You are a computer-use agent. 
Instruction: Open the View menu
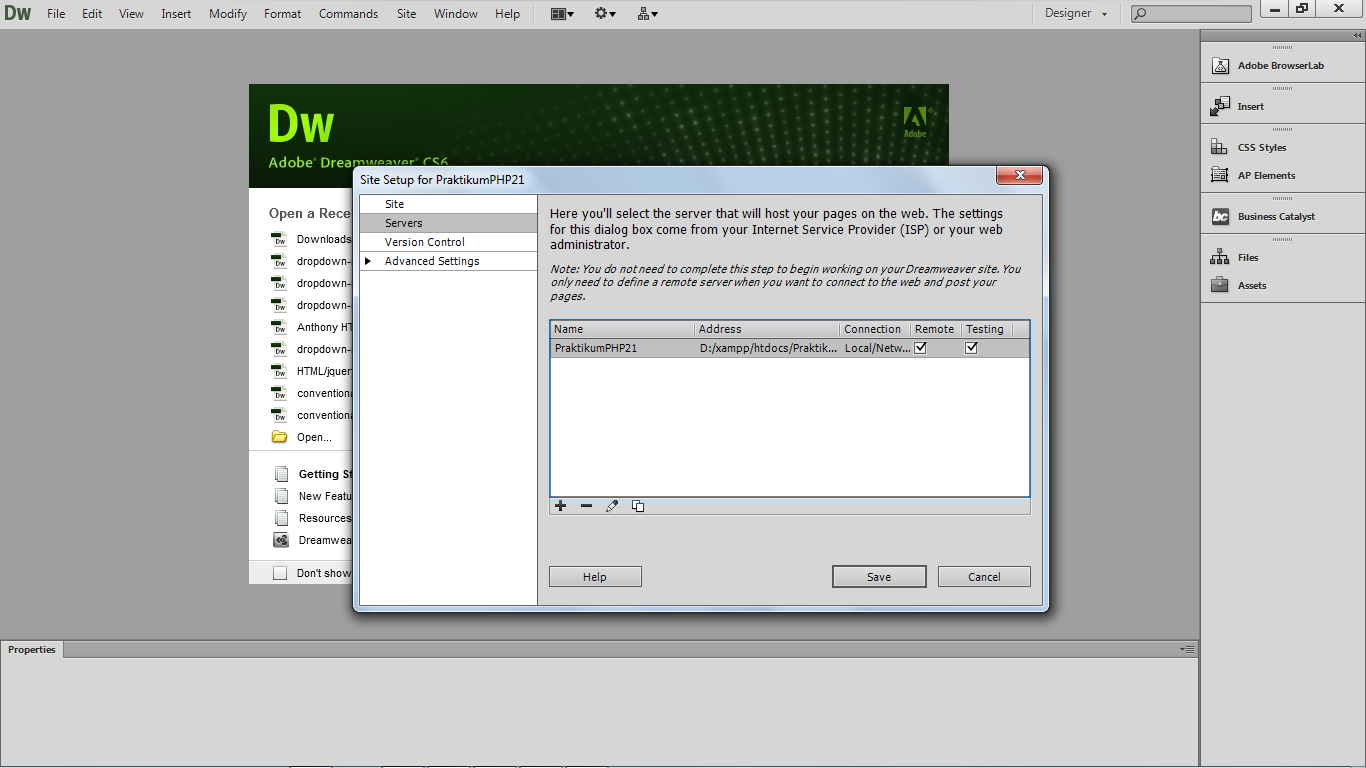click(131, 14)
